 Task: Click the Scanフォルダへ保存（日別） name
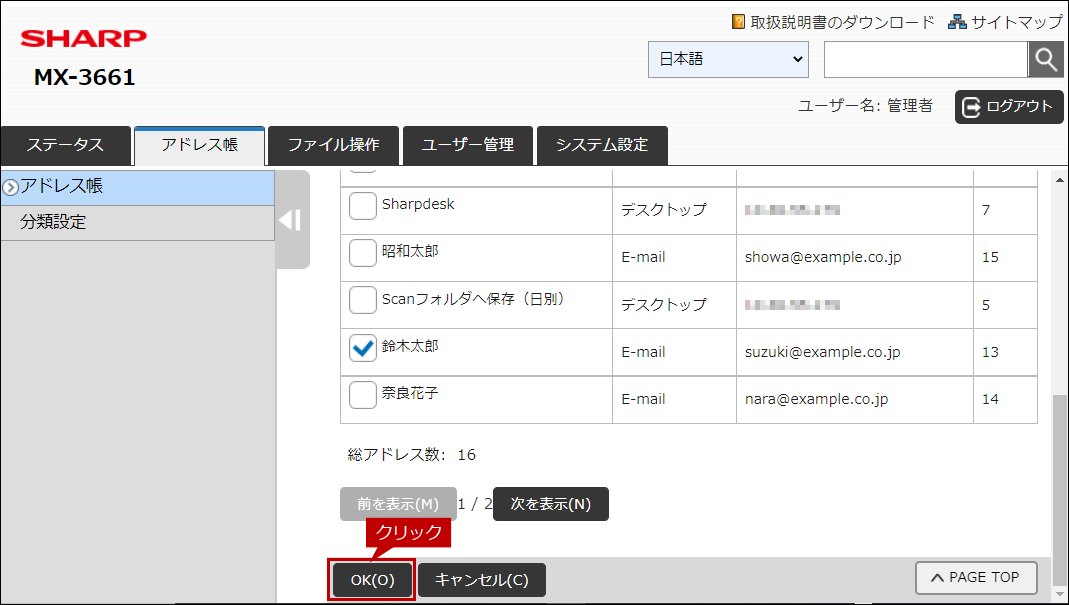[x=474, y=299]
